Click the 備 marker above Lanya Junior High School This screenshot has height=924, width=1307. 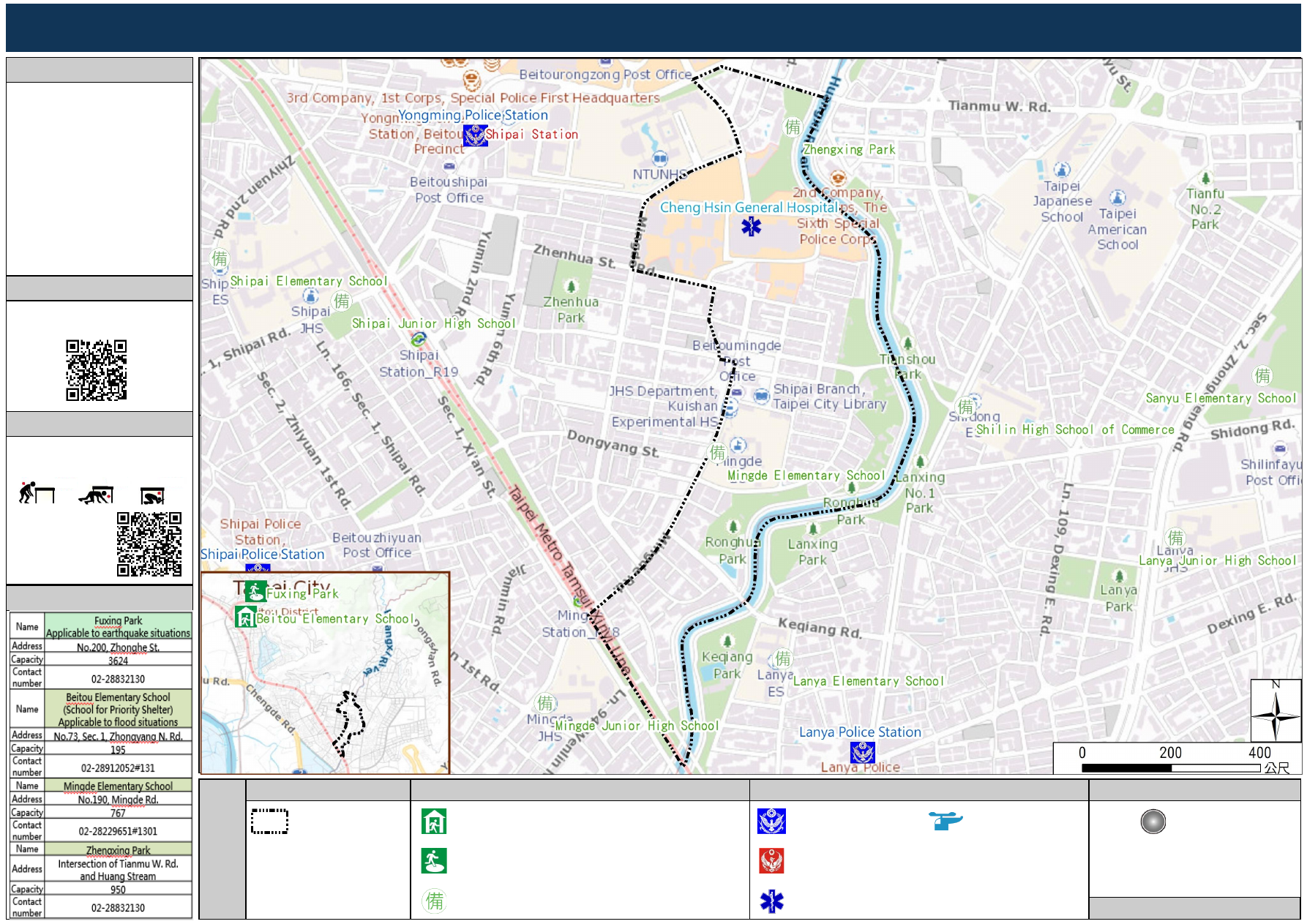pos(1175,538)
